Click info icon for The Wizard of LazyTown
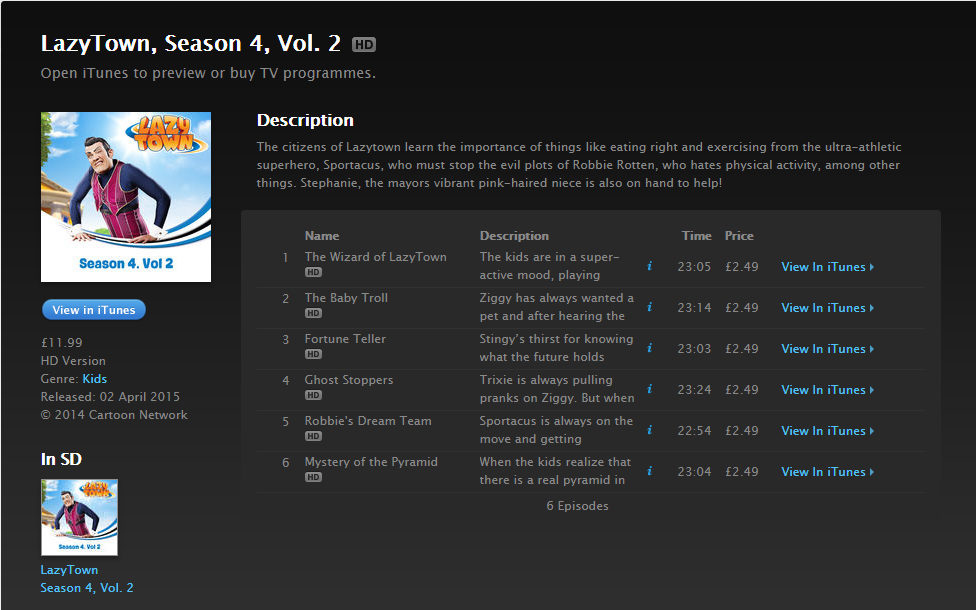 [649, 266]
